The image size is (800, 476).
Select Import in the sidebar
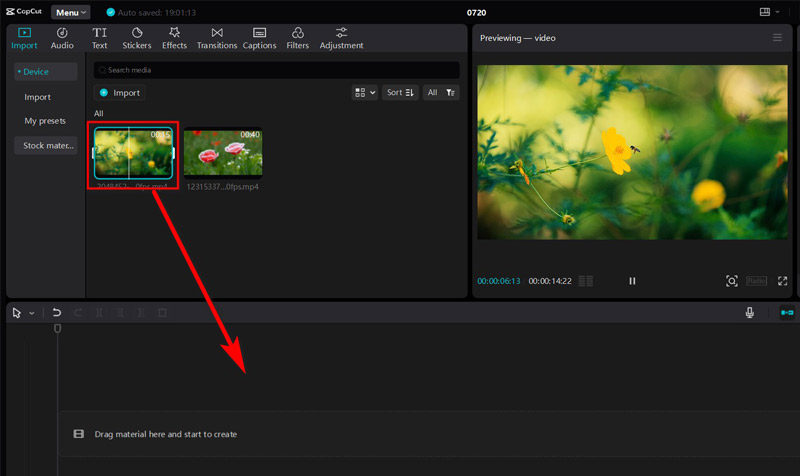click(37, 97)
